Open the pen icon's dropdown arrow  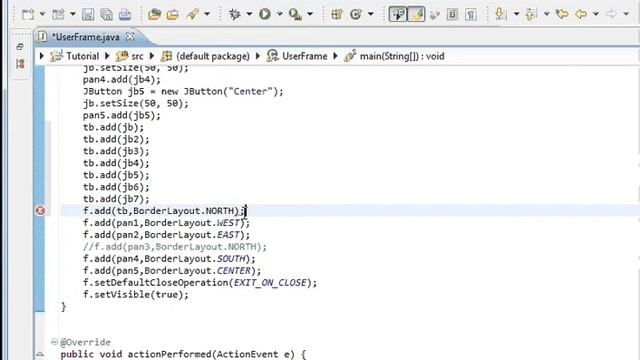coord(207,14)
